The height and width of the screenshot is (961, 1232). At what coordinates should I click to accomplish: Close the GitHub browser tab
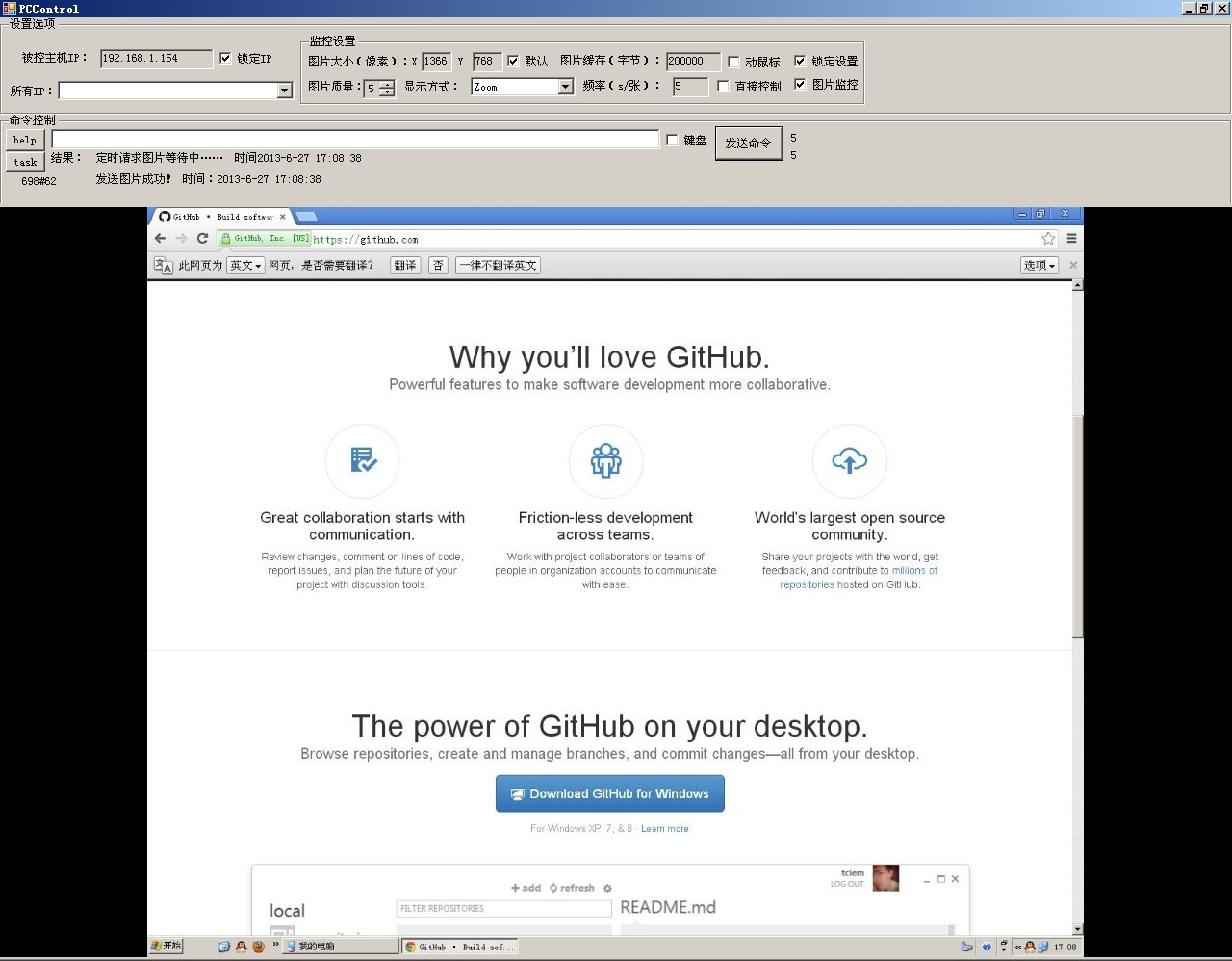pos(282,217)
